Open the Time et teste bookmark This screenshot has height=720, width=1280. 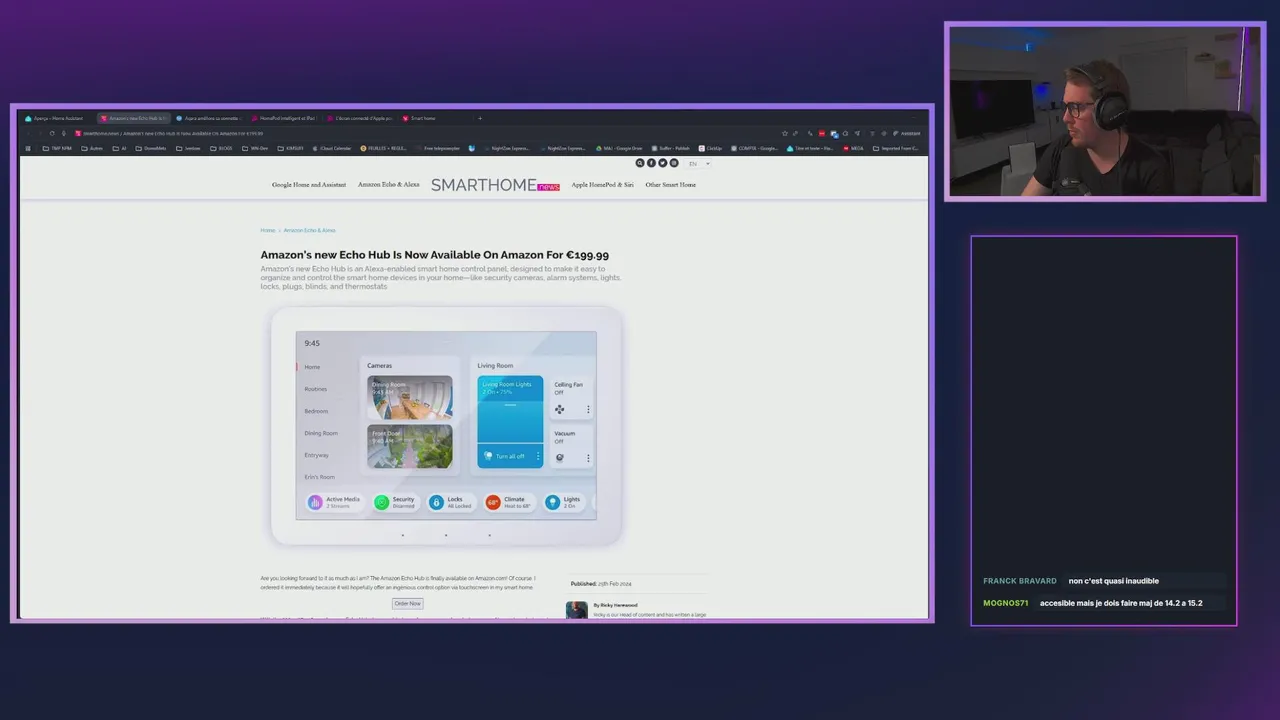[x=811, y=148]
